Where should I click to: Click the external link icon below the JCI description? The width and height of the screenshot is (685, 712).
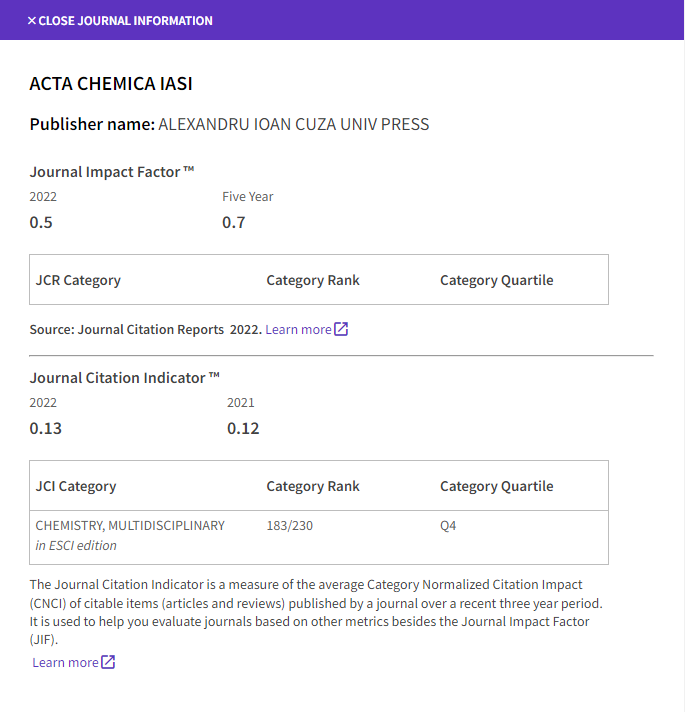[108, 662]
